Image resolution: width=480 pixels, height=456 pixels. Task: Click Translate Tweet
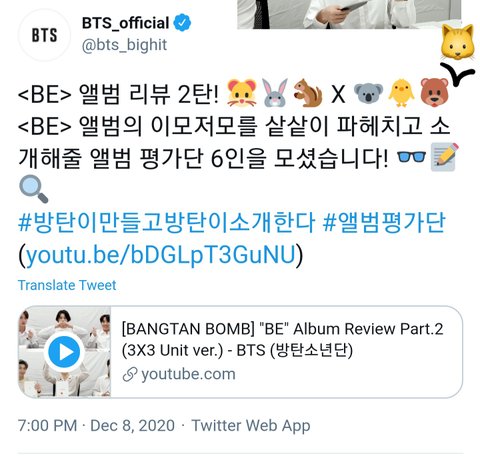[x=67, y=285]
